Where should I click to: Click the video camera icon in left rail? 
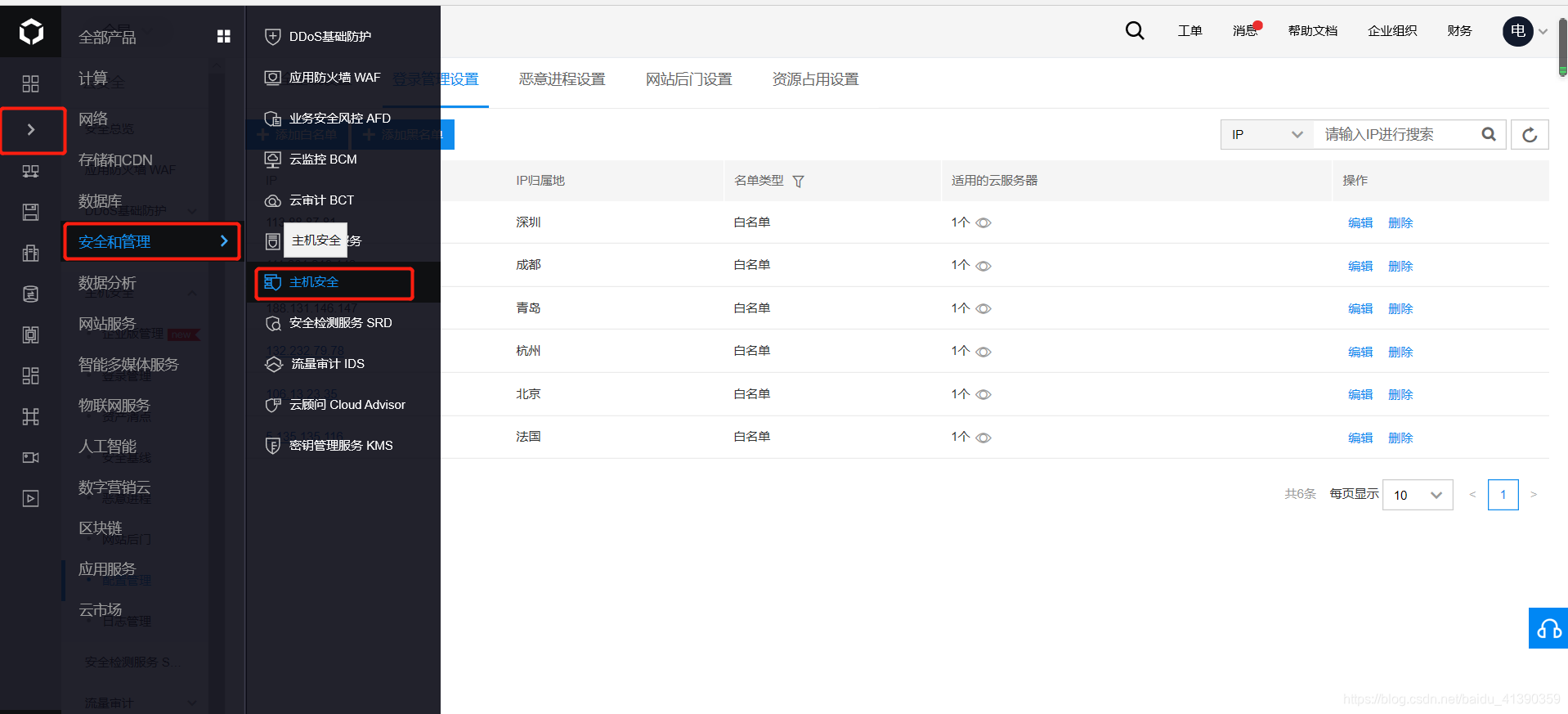click(x=30, y=457)
